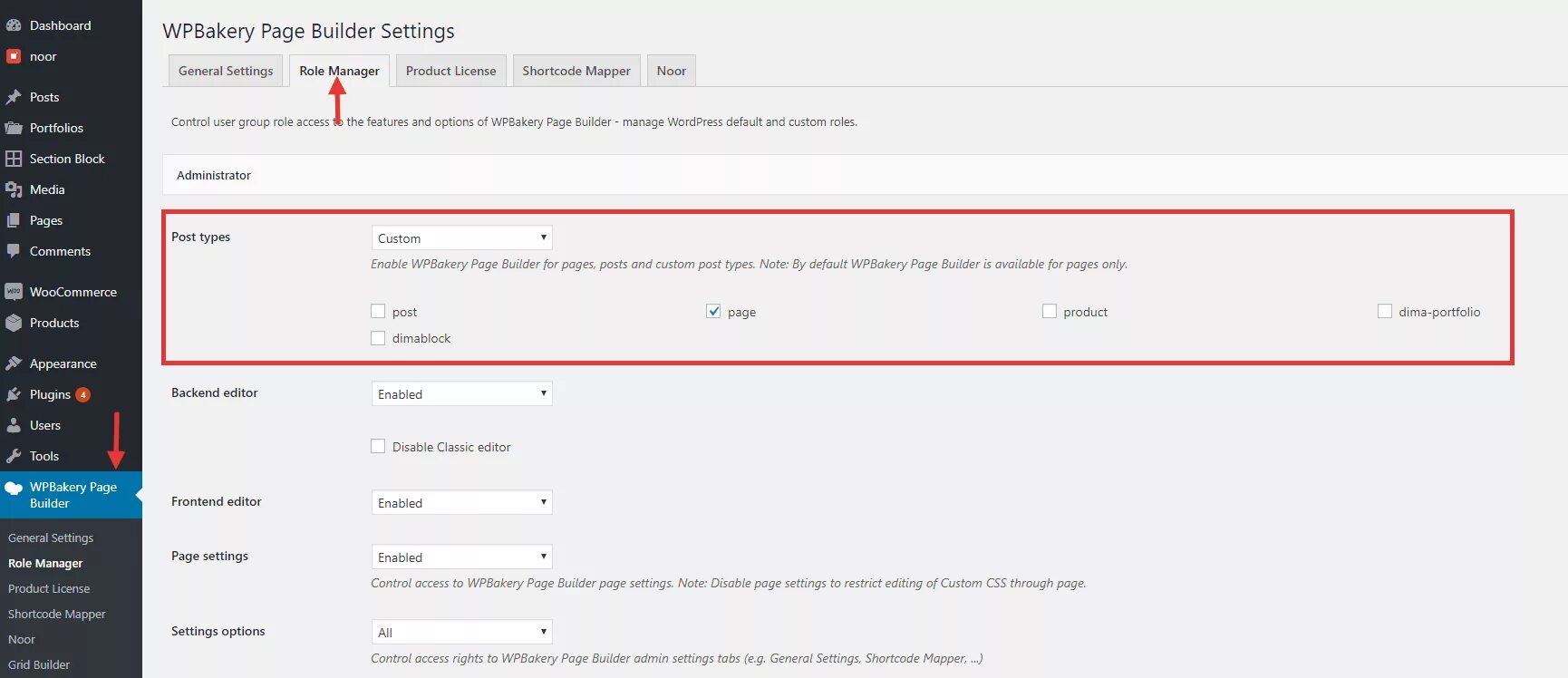Image resolution: width=1568 pixels, height=678 pixels.
Task: Enable the product post type checkbox
Action: (1049, 311)
